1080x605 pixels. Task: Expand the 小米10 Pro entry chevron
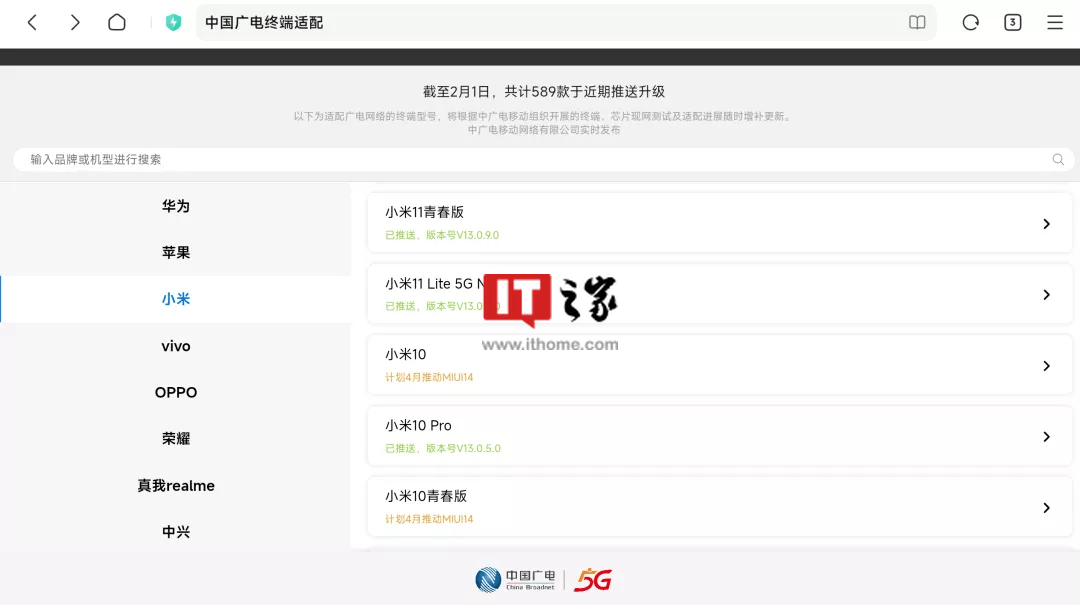click(1046, 437)
